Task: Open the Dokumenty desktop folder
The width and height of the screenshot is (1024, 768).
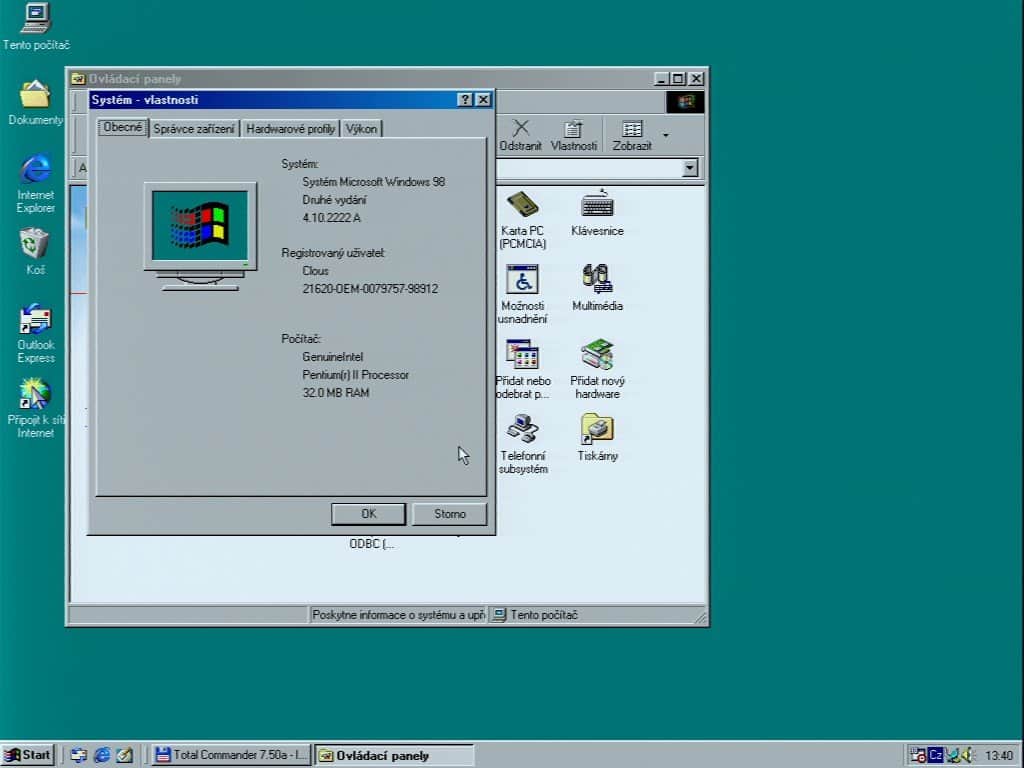Action: pos(35,103)
